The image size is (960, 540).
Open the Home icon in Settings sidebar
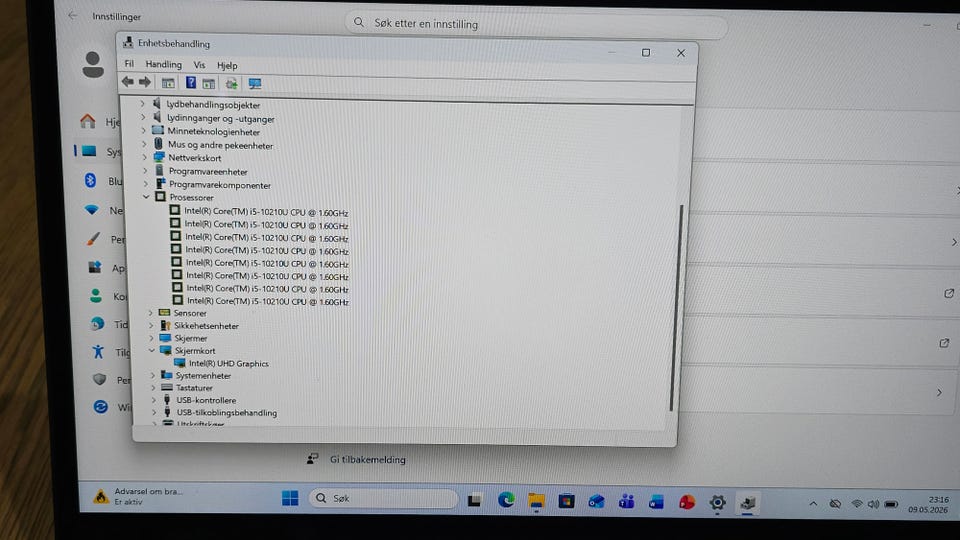click(88, 121)
